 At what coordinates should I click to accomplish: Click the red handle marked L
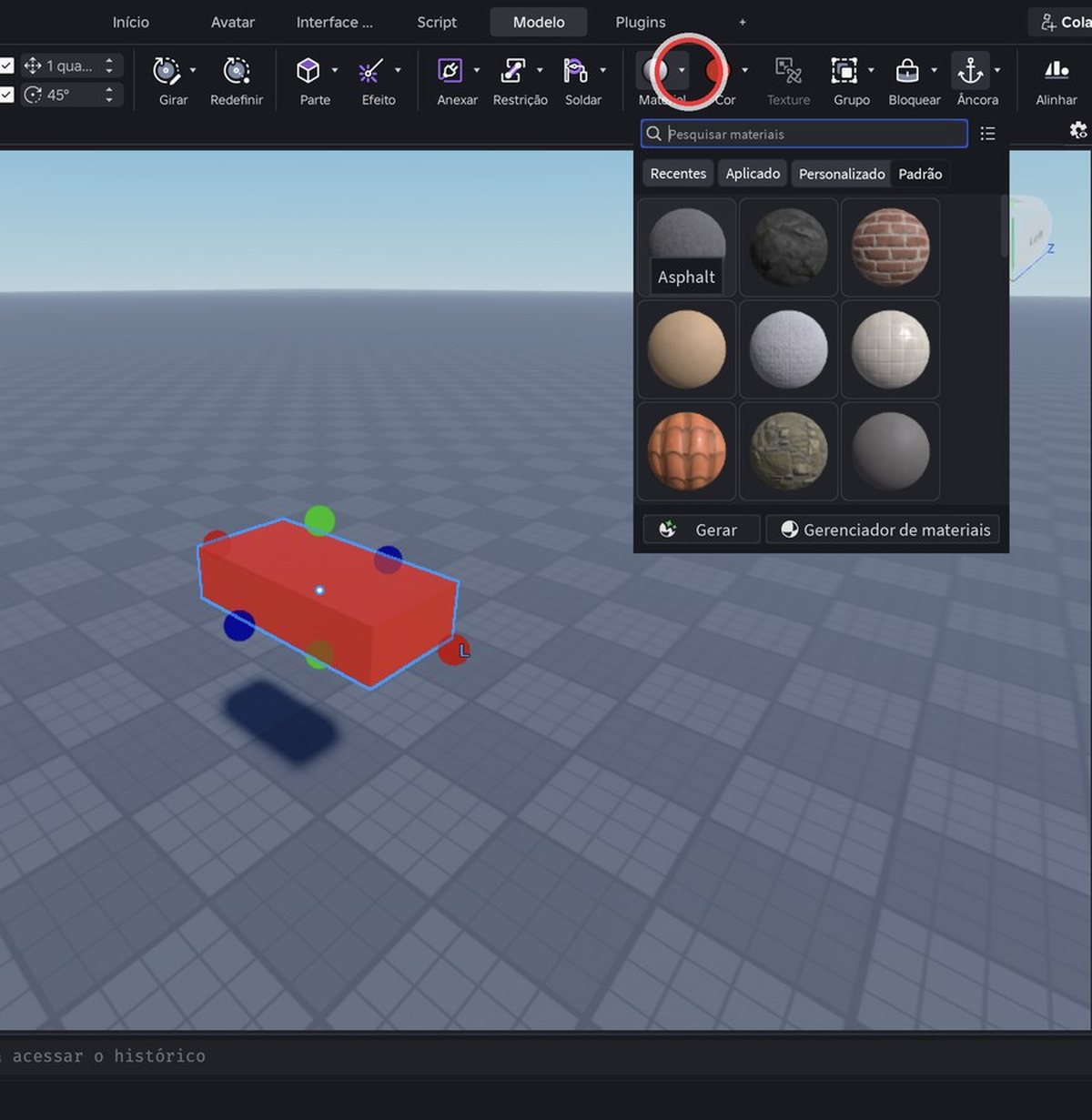pos(454,650)
